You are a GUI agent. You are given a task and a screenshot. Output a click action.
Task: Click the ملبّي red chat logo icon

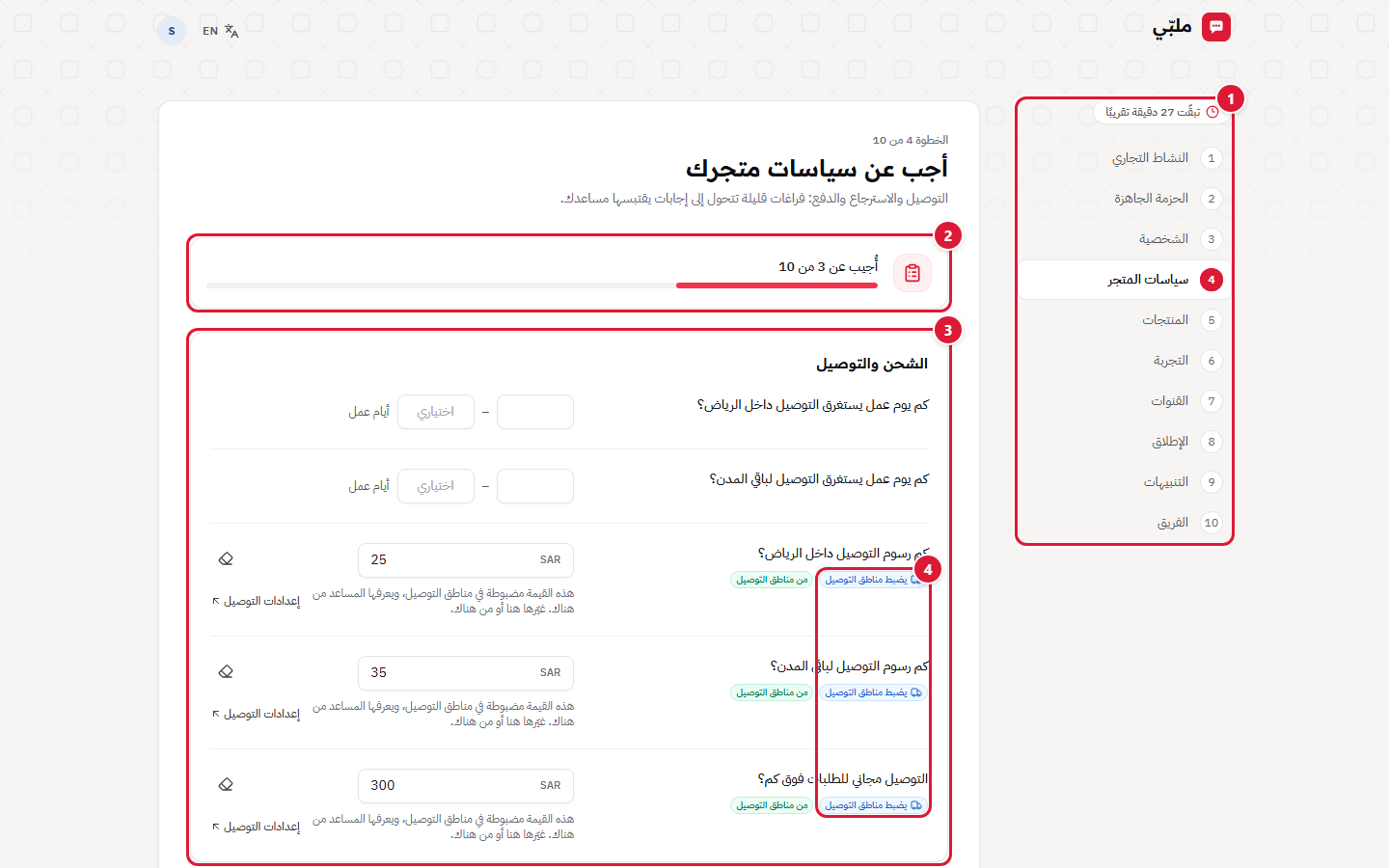tap(1216, 27)
